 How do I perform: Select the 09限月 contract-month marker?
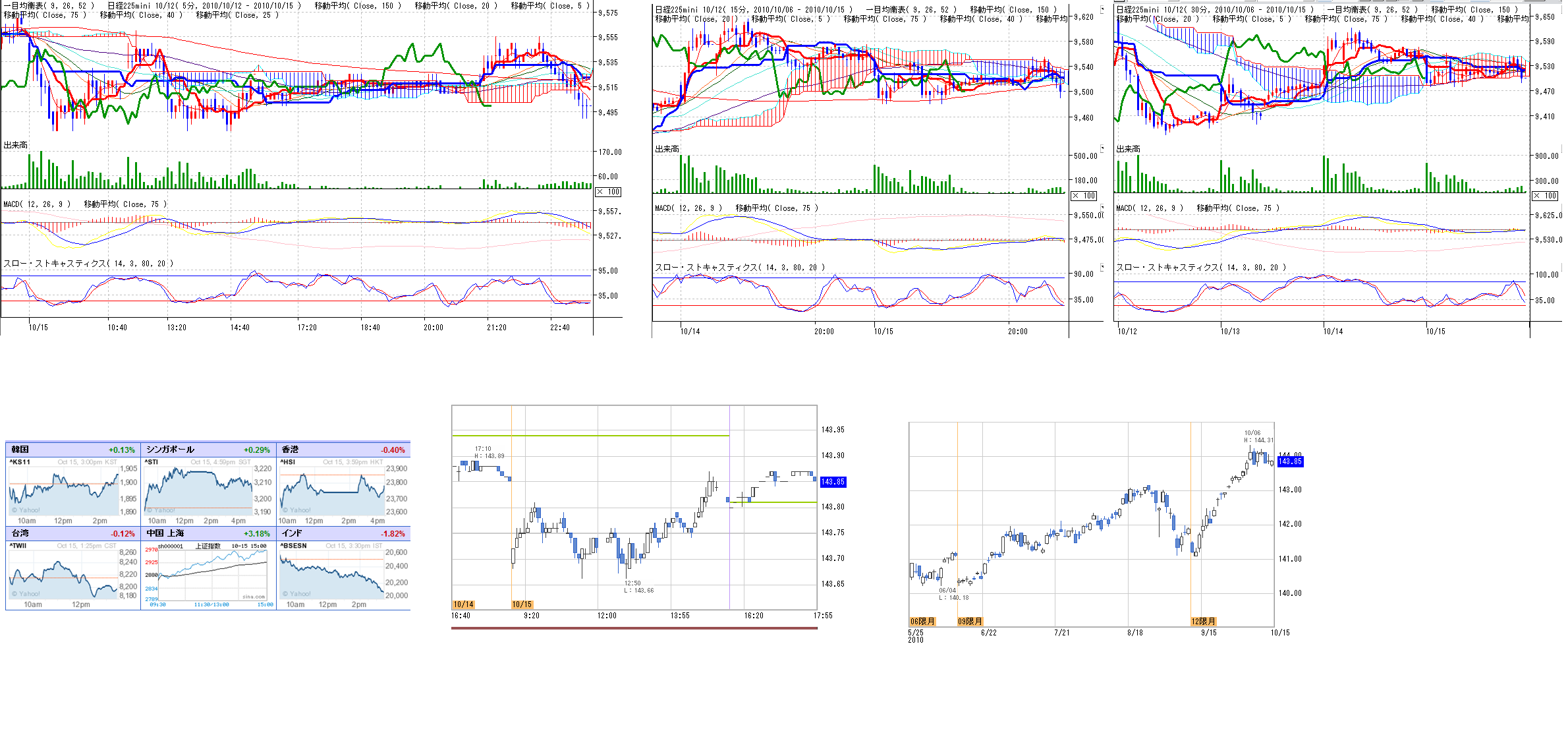970,622
